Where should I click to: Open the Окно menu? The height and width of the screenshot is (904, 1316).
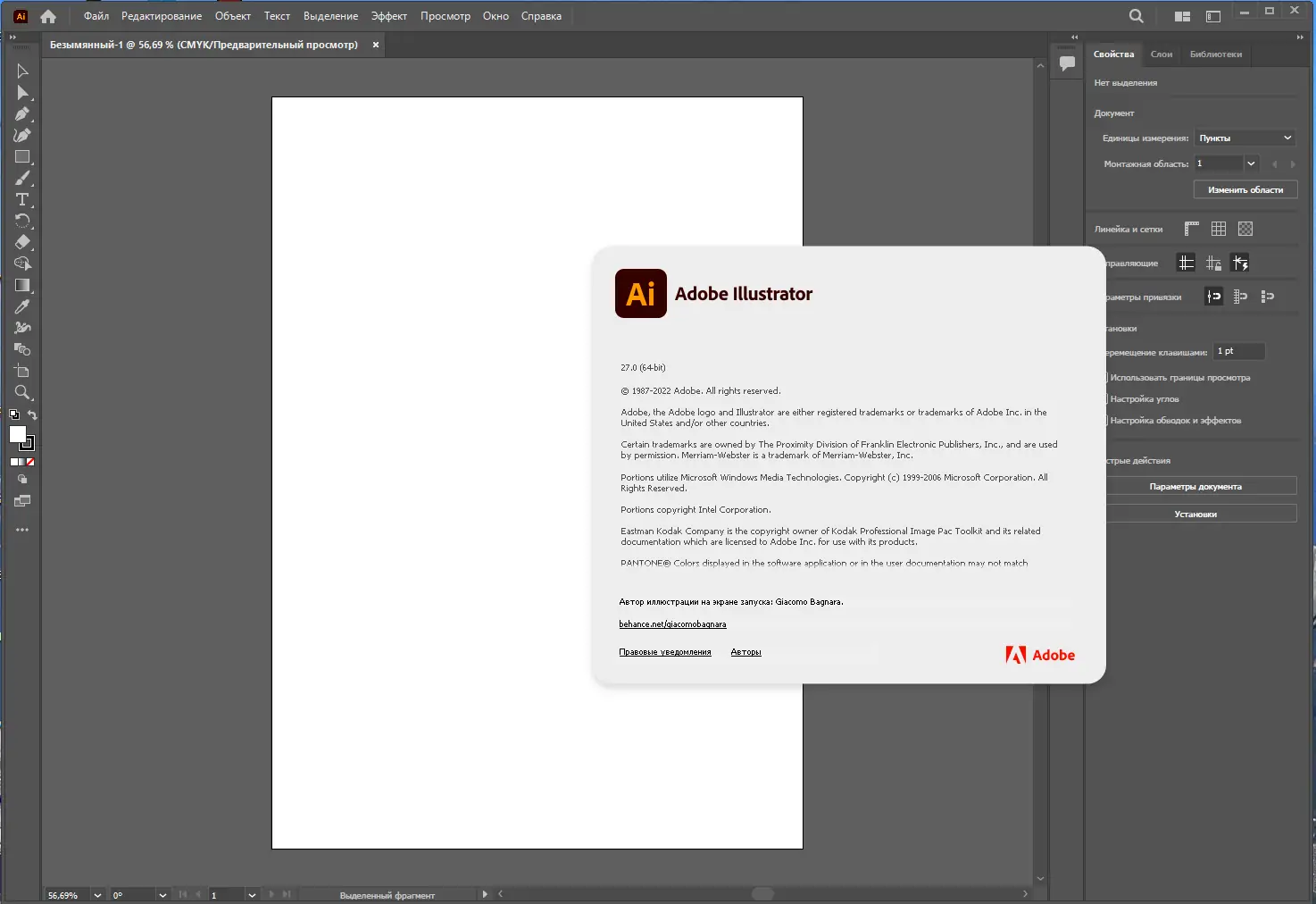496,15
